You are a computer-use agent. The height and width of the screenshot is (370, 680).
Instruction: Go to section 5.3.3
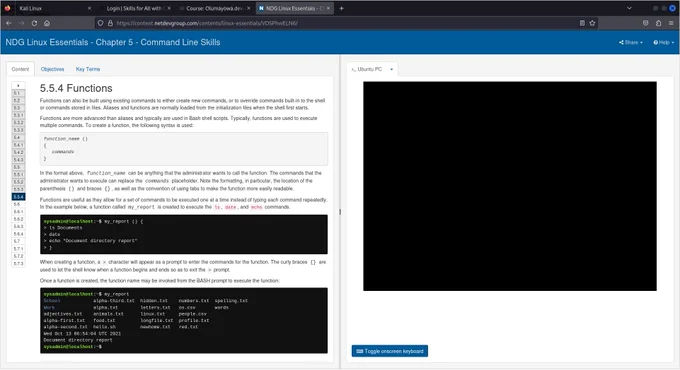click(x=18, y=130)
